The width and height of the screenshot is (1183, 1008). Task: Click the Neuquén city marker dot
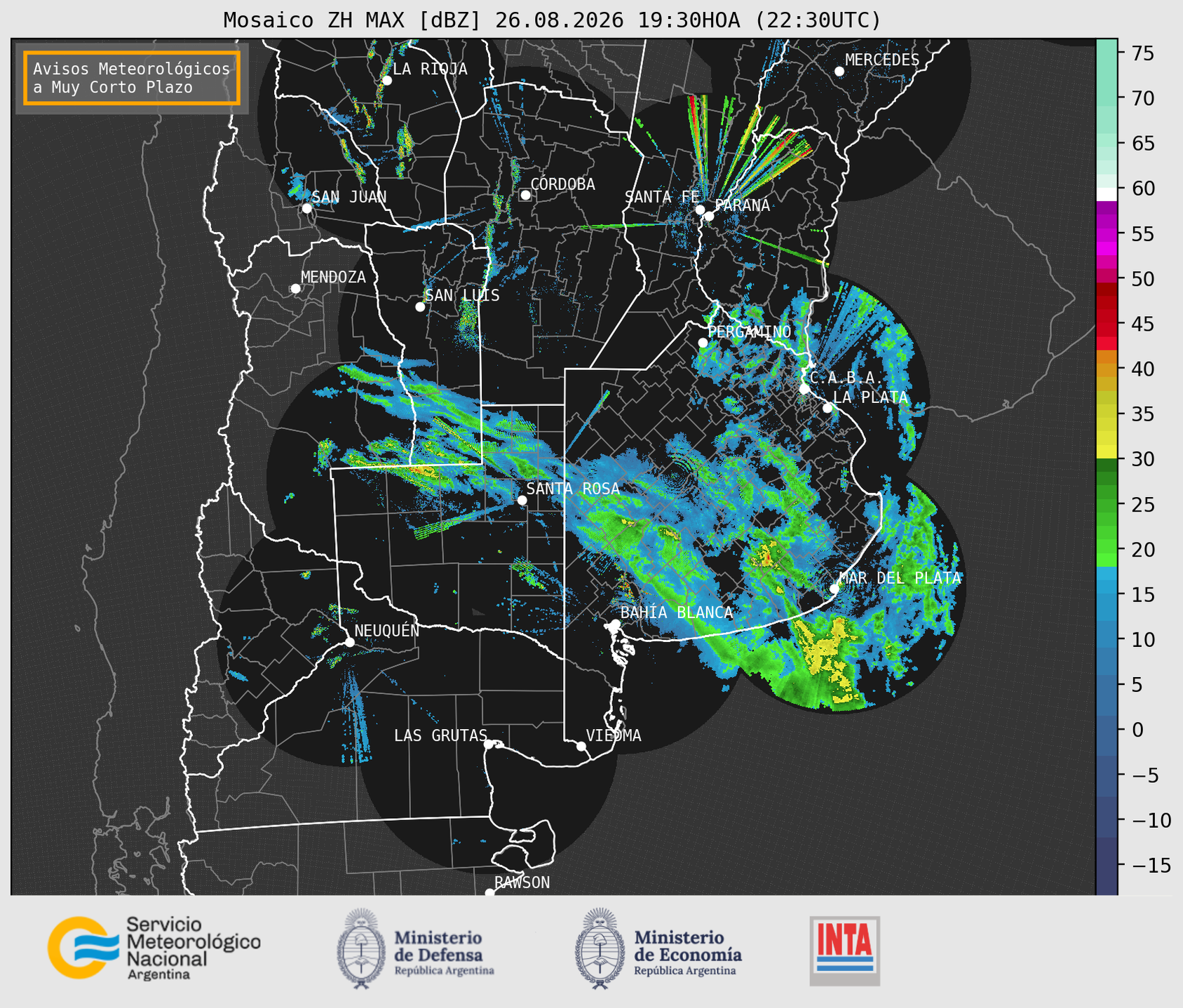pos(349,642)
